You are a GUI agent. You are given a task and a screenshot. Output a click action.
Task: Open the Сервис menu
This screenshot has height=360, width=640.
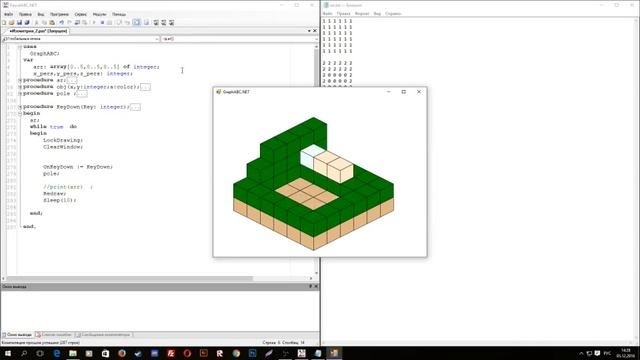80,14
